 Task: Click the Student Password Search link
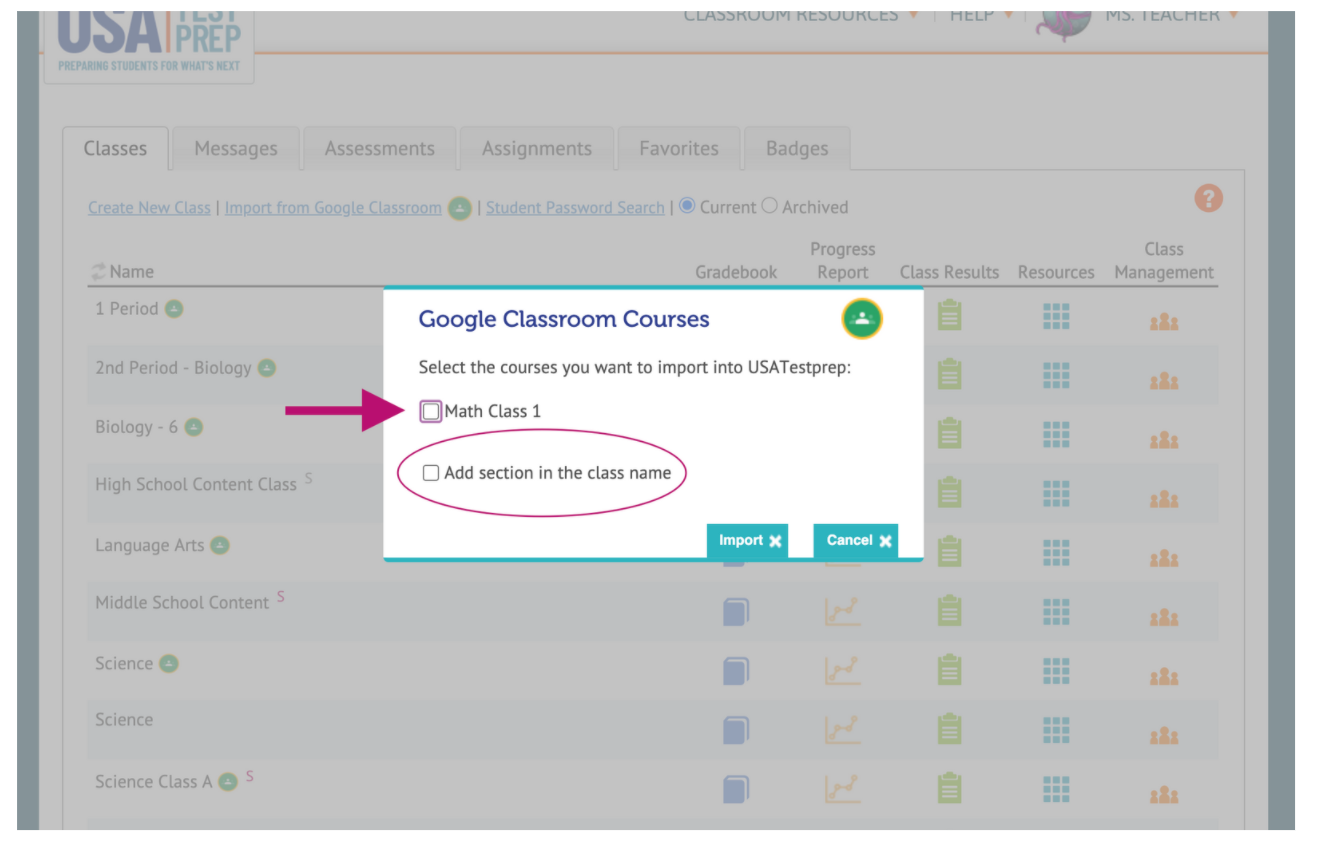click(575, 208)
